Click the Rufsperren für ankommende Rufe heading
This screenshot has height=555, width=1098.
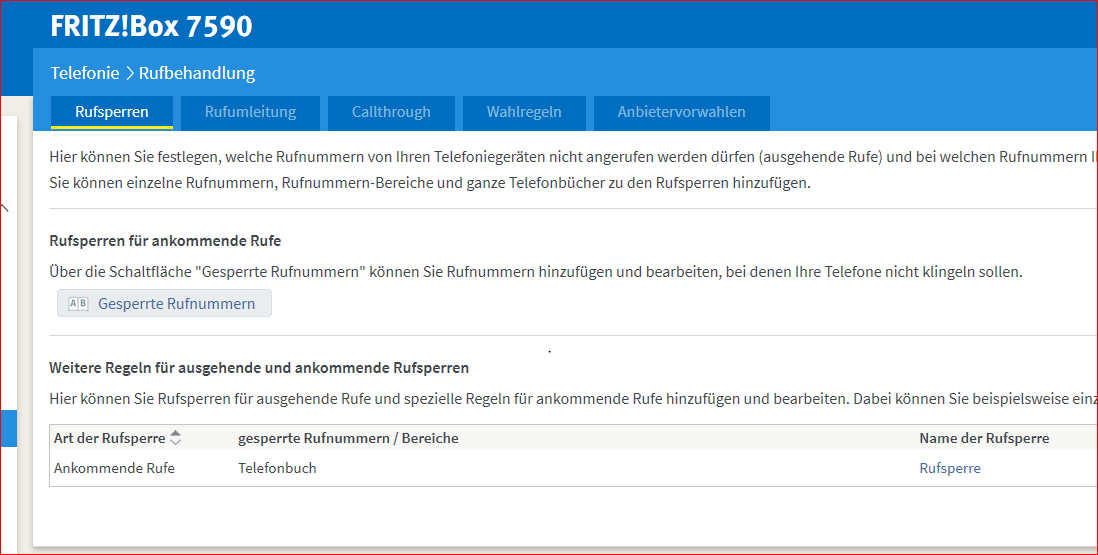(165, 241)
